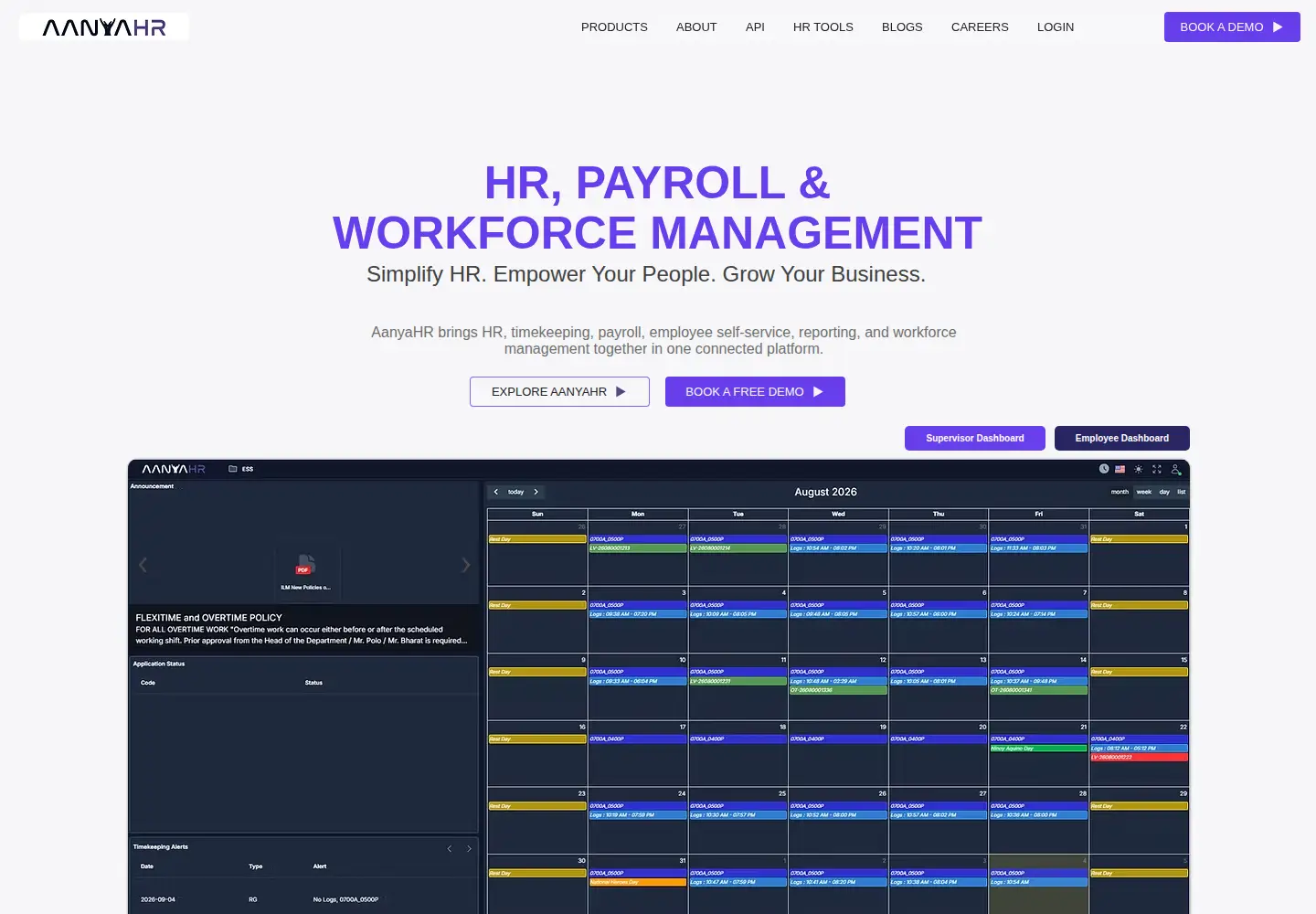This screenshot has height=914, width=1316.
Task: Select the calendar week view
Action: pos(1144,492)
